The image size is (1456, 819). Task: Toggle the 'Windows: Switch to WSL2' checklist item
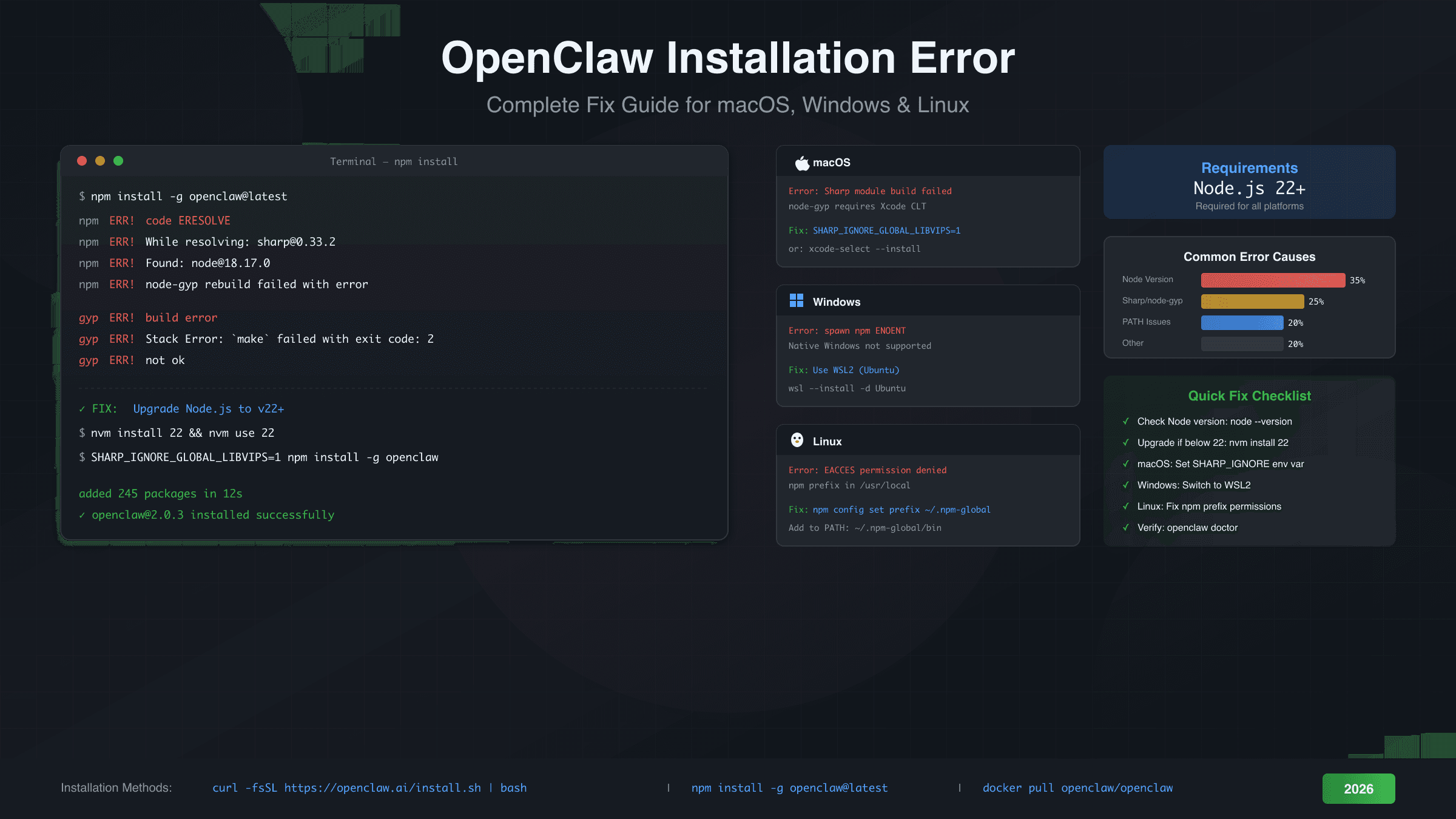pos(1127,485)
